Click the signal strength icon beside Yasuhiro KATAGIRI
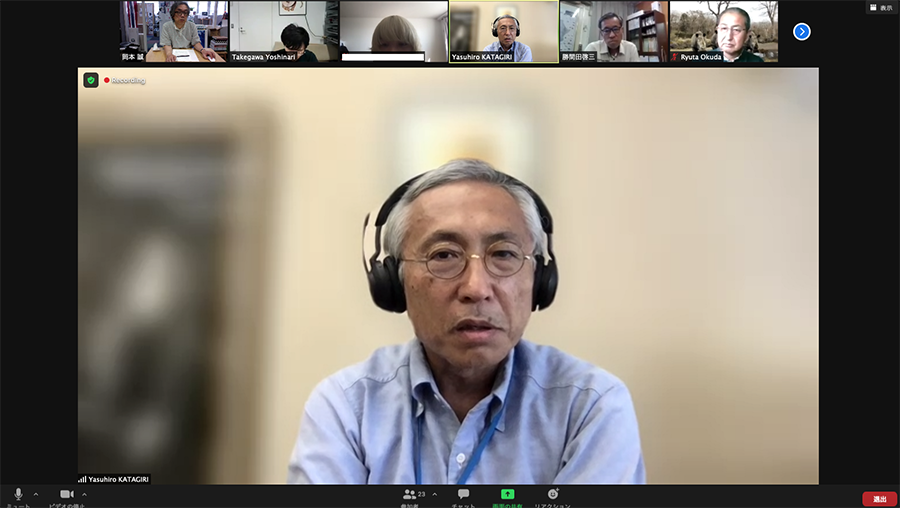The image size is (900, 508). (82, 479)
